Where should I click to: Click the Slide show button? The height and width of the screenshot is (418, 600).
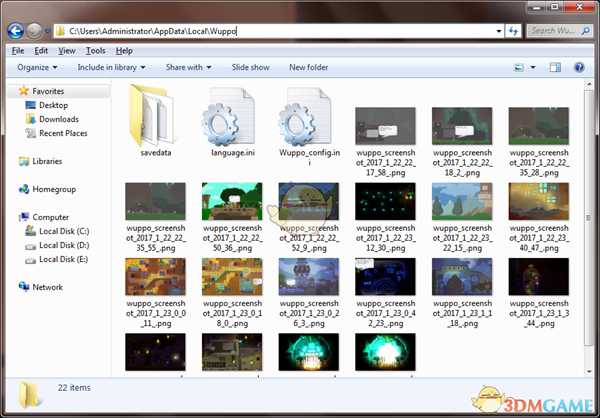coord(250,67)
